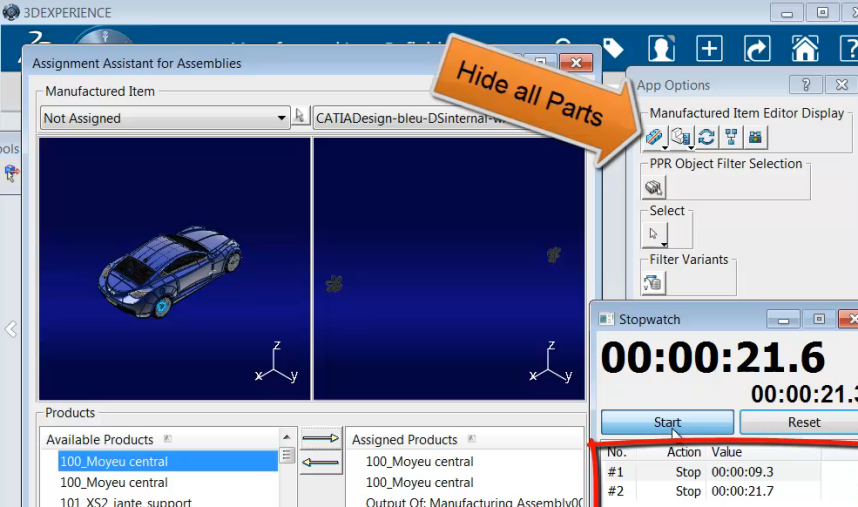The image size is (858, 507).
Task: Unassign product using the left-pointing arrow button
Action: tap(321, 463)
